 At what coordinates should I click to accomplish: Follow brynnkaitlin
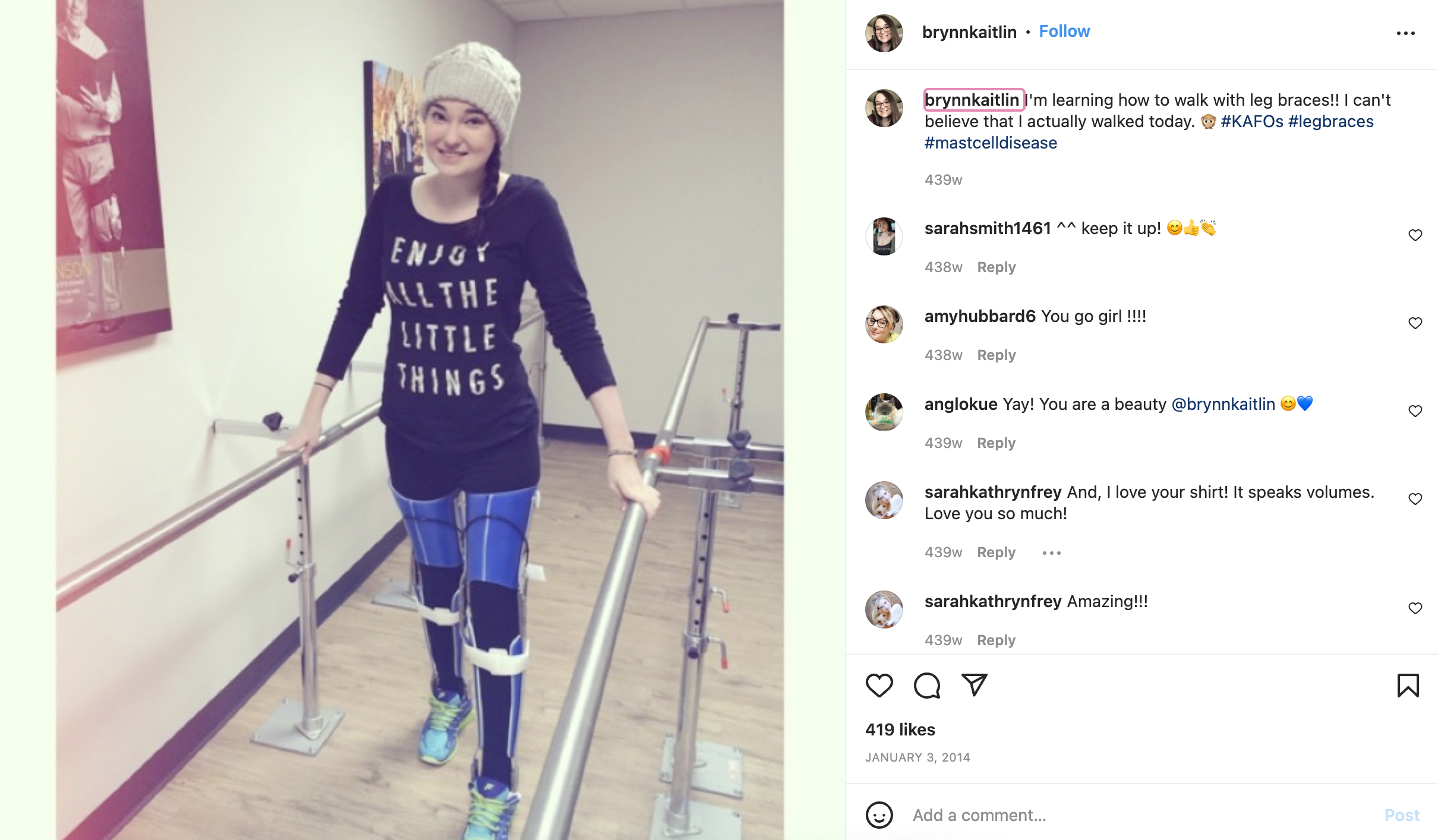click(x=1064, y=31)
